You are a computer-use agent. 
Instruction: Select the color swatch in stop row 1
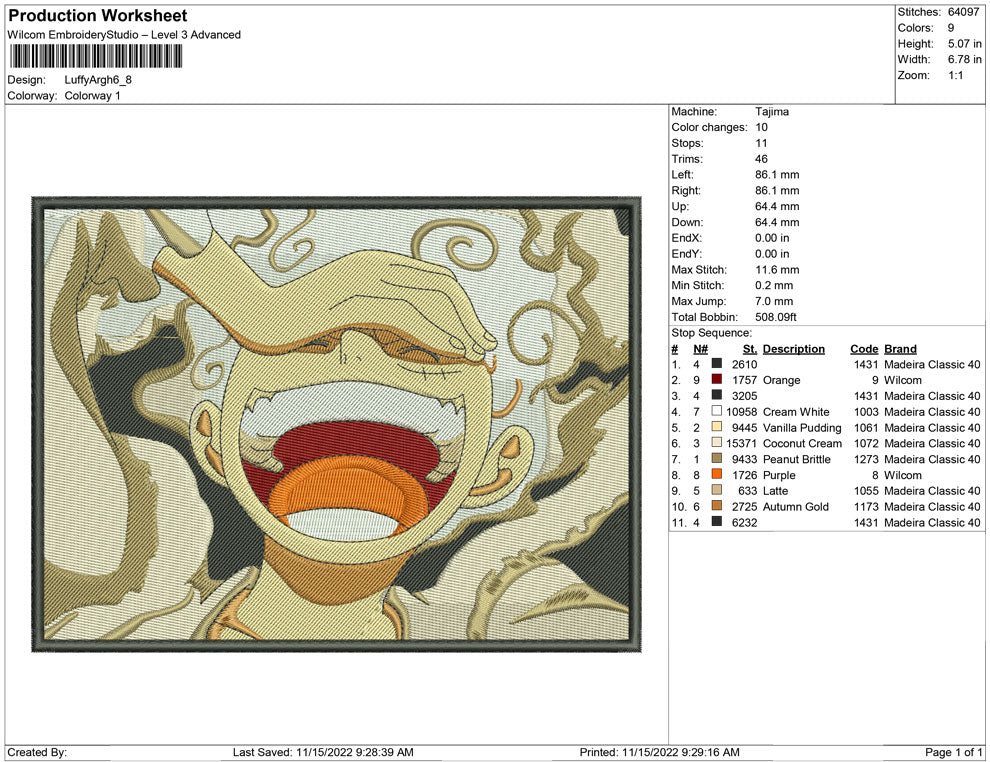pyautogui.click(x=717, y=364)
